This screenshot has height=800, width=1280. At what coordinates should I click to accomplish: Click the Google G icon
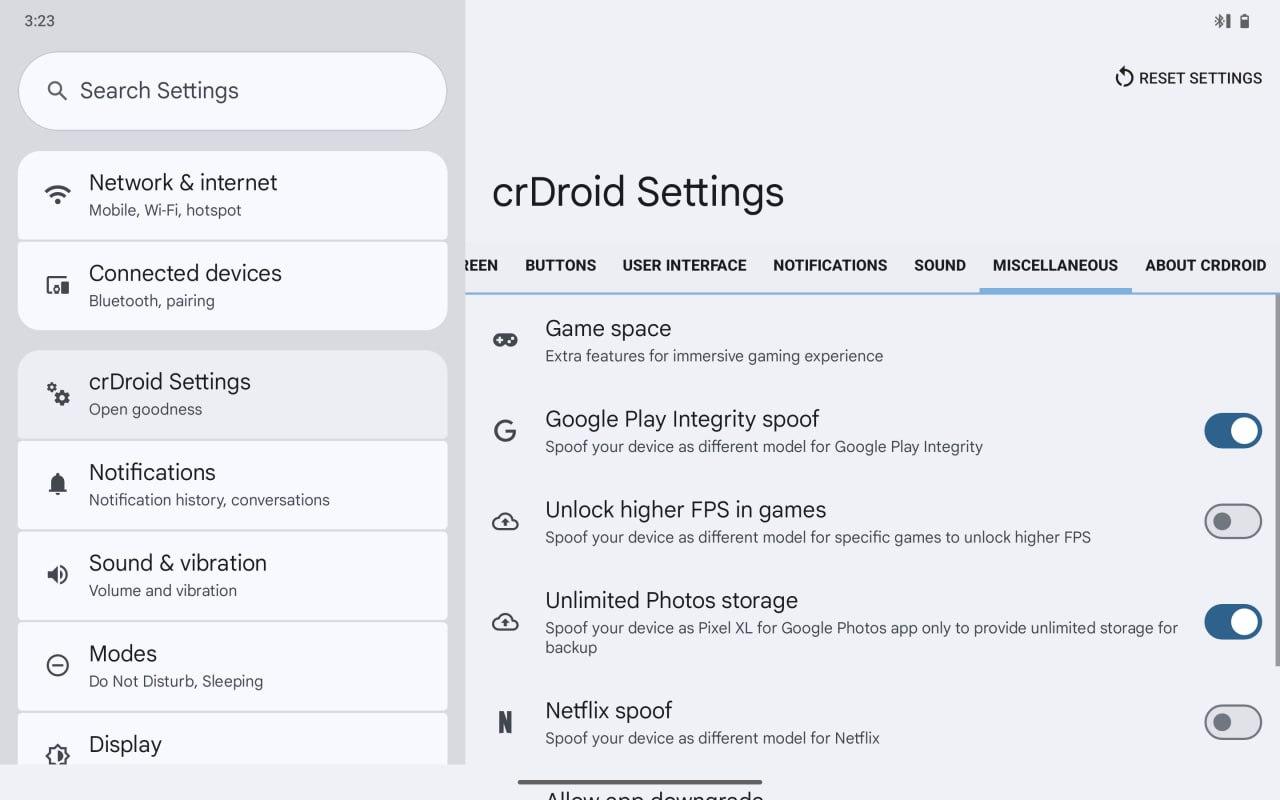(505, 431)
